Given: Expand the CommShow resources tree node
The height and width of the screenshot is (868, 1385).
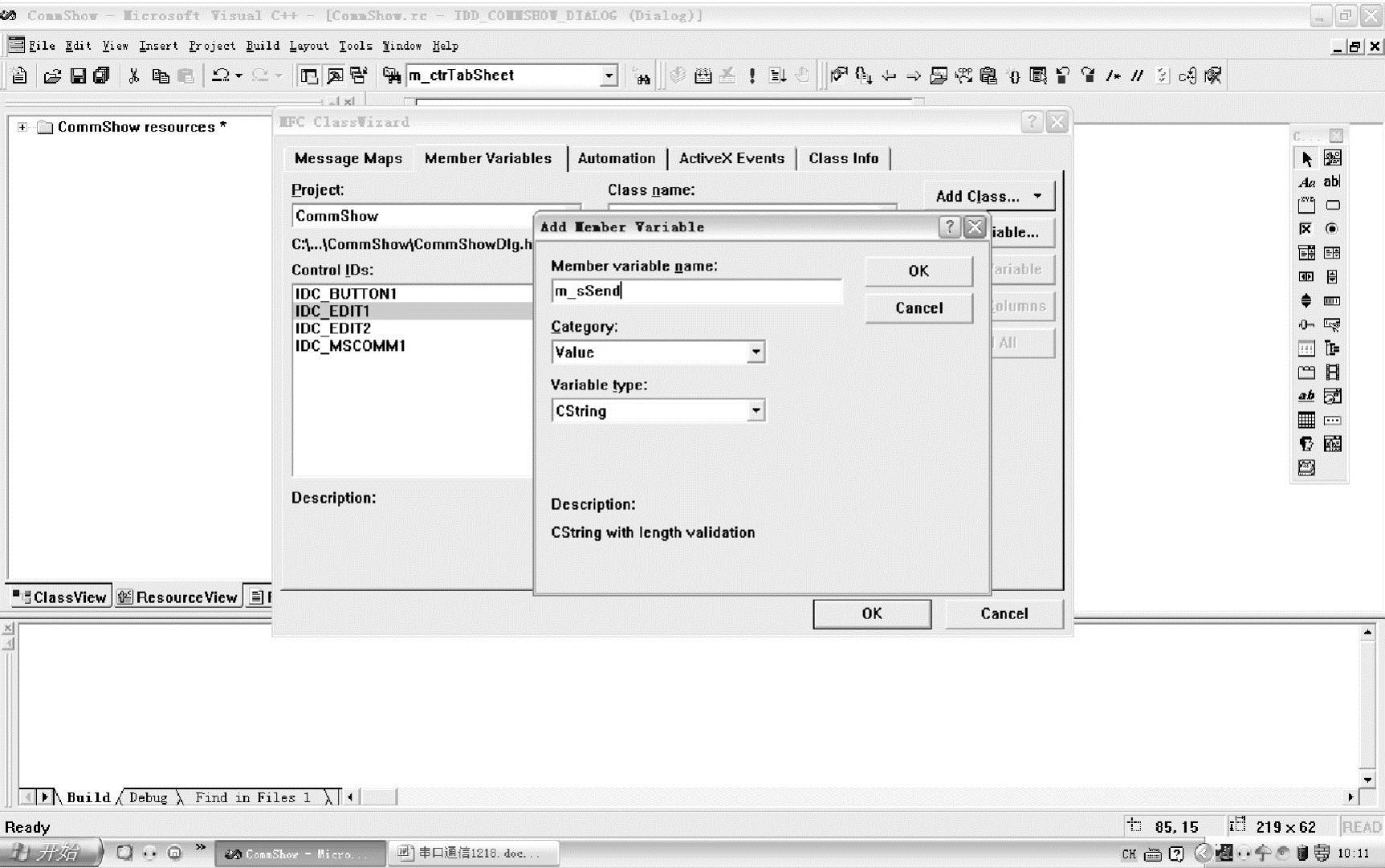Looking at the screenshot, I should [x=22, y=127].
